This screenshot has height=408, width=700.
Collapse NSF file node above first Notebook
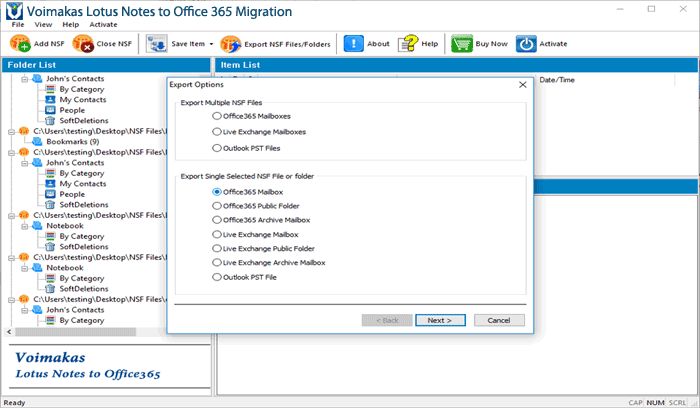[x=12, y=216]
